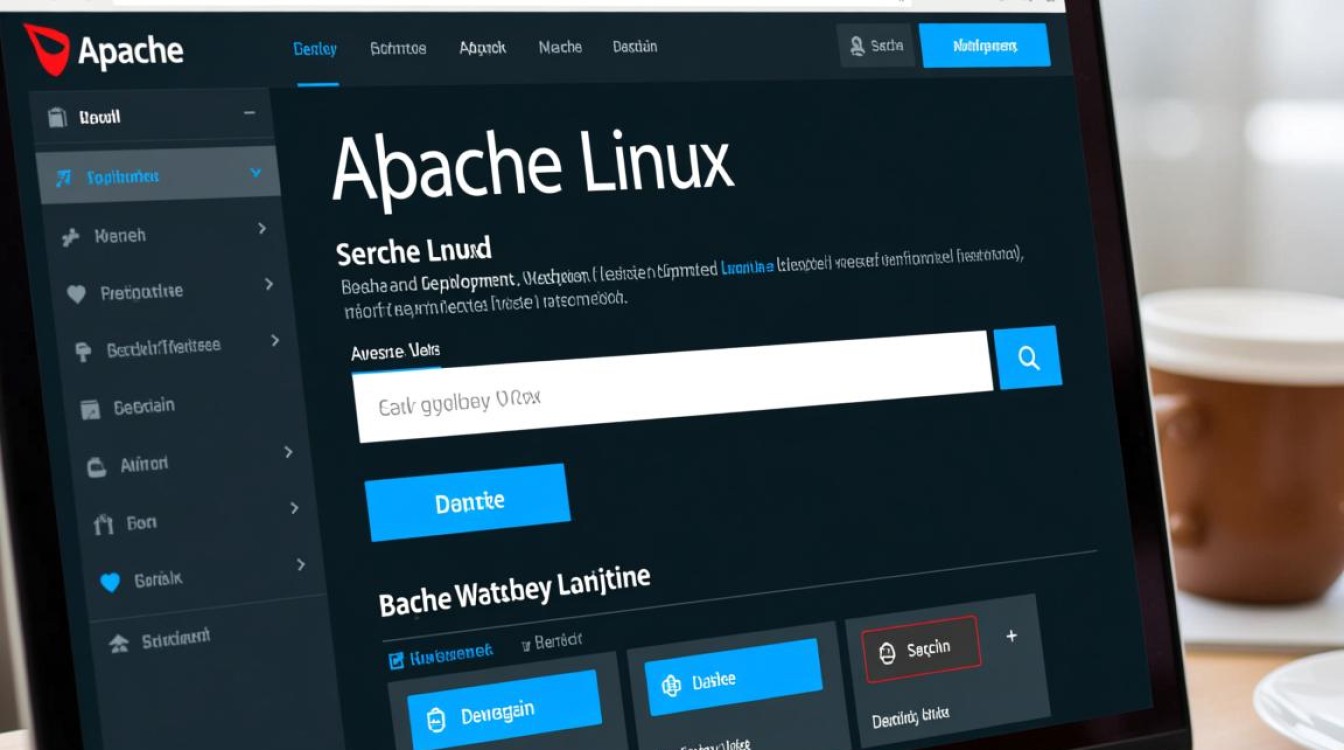This screenshot has width=1344, height=750.
Task: Select the Mache menu item
Action: click(559, 46)
